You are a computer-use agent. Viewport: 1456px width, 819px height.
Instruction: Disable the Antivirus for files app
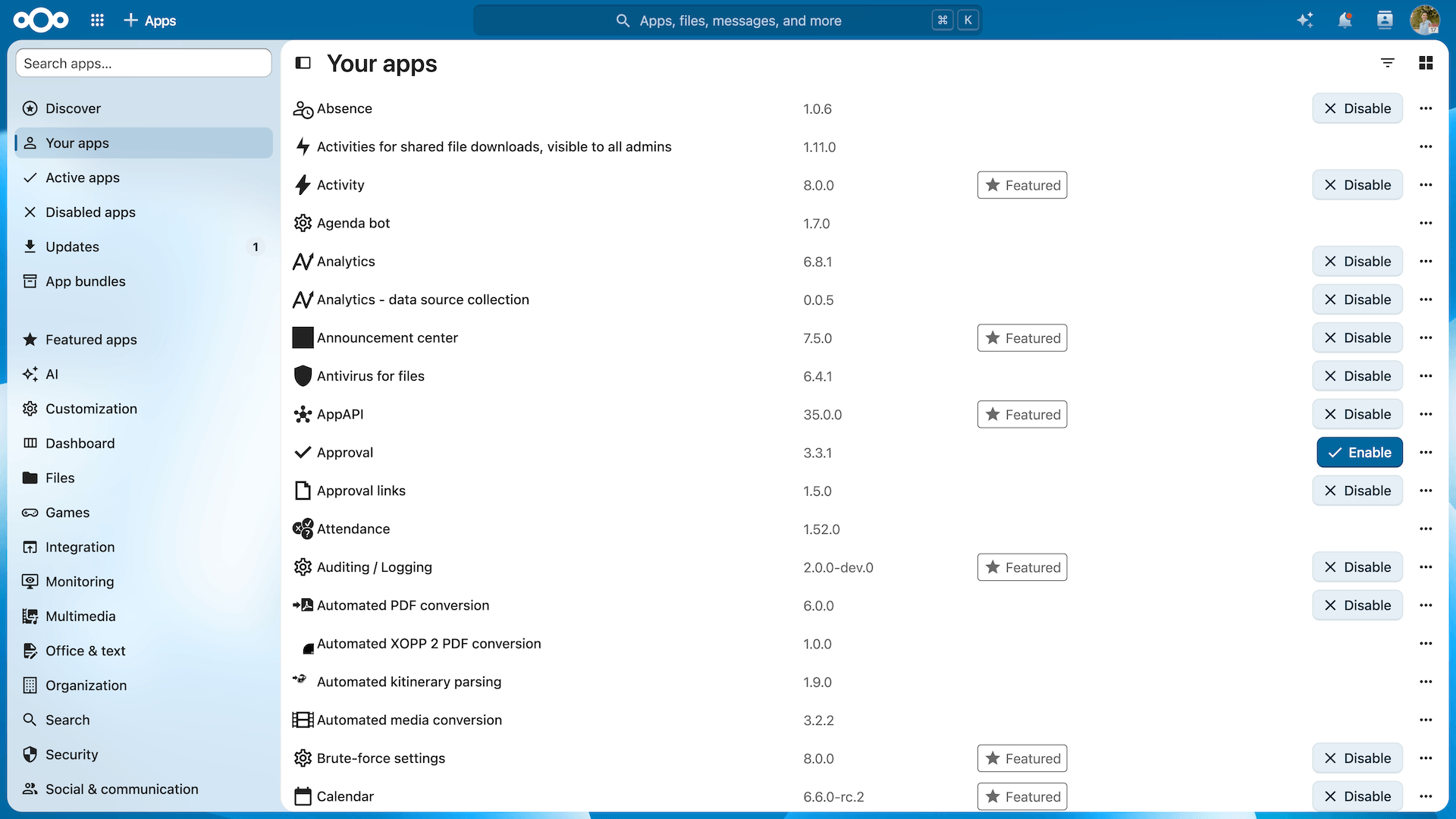click(1357, 376)
